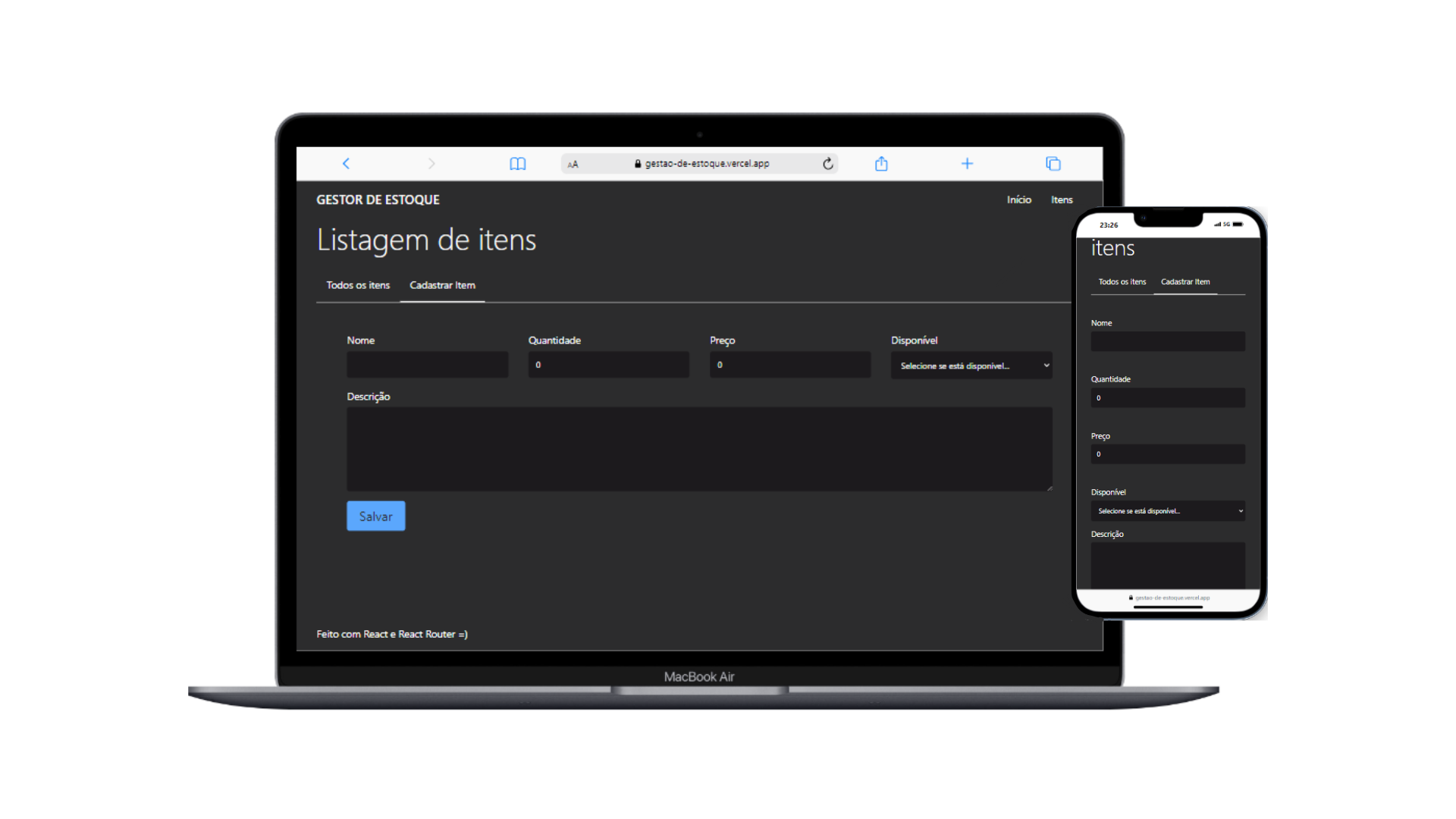Switch to Todos os itens tab on laptop
The width and height of the screenshot is (1456, 819).
358,285
